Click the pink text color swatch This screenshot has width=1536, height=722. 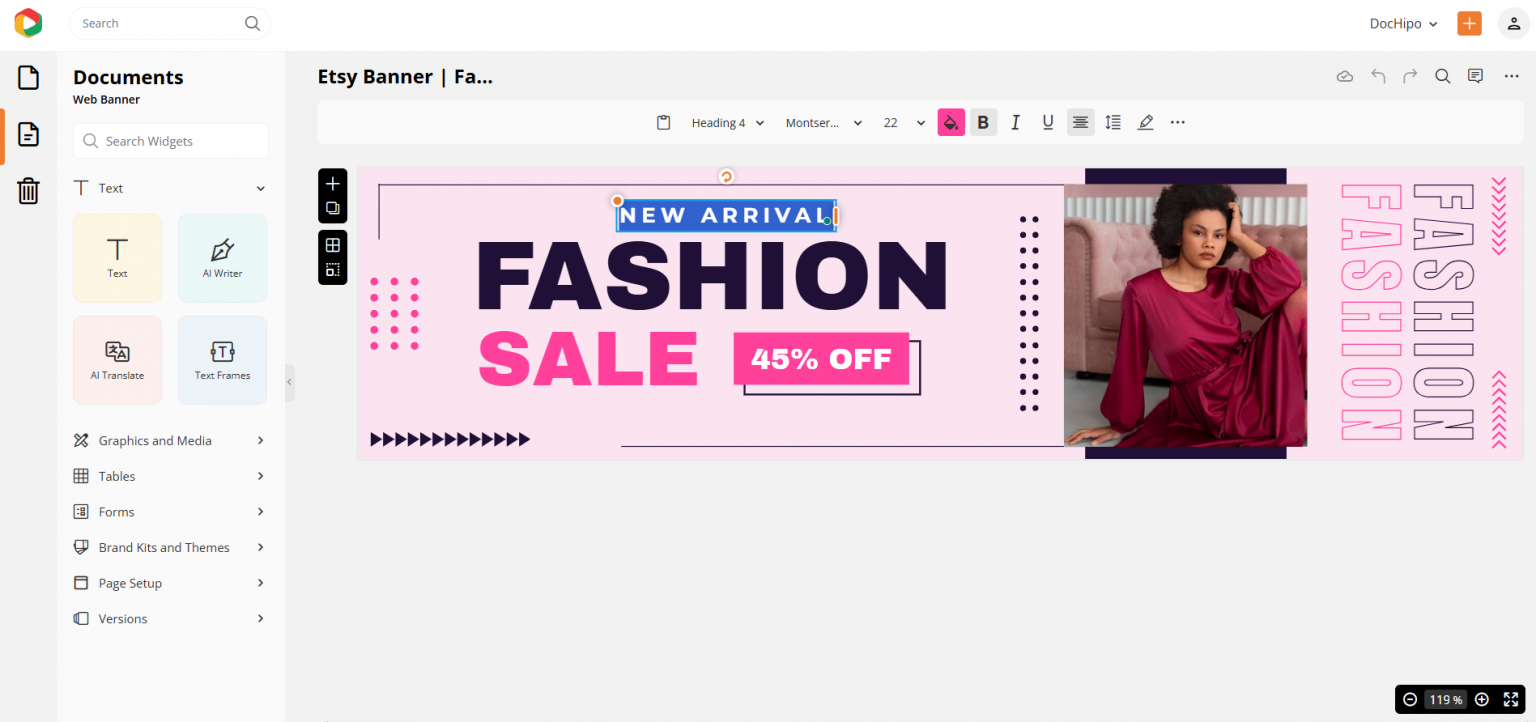951,122
